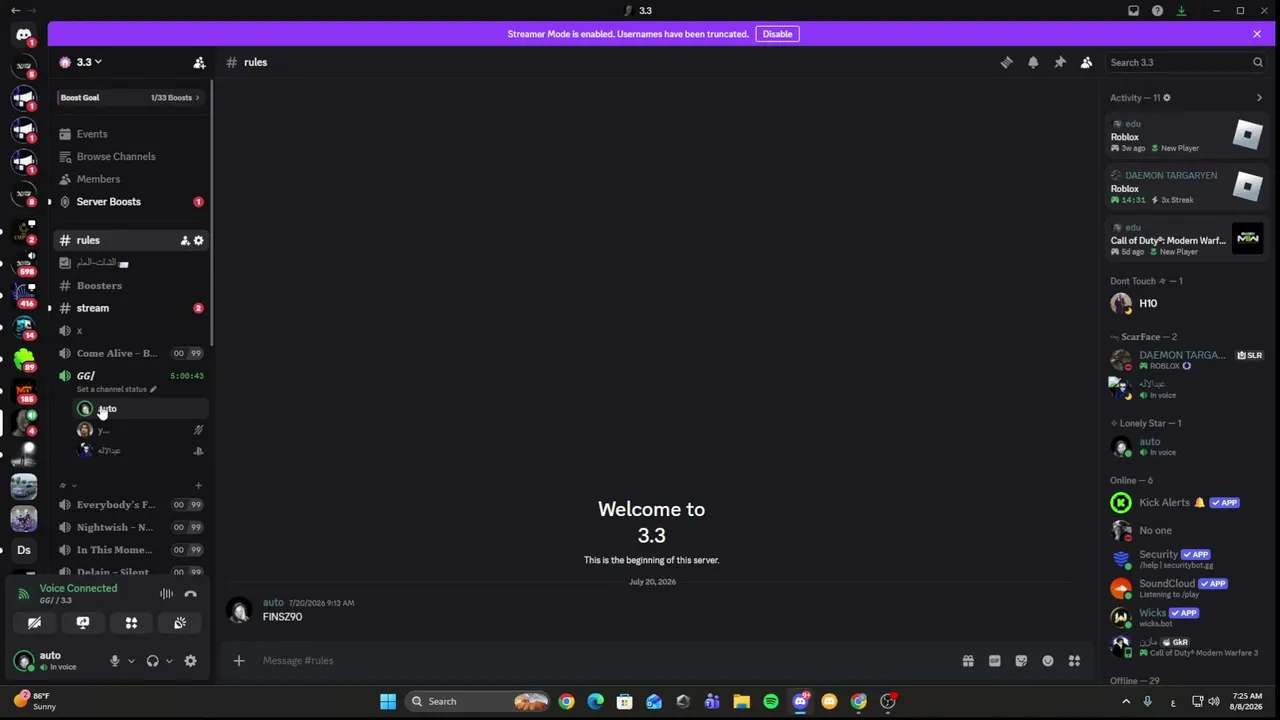This screenshot has width=1280, height=720.
Task: Dismiss the Streamer Mode banner
Action: (1257, 34)
